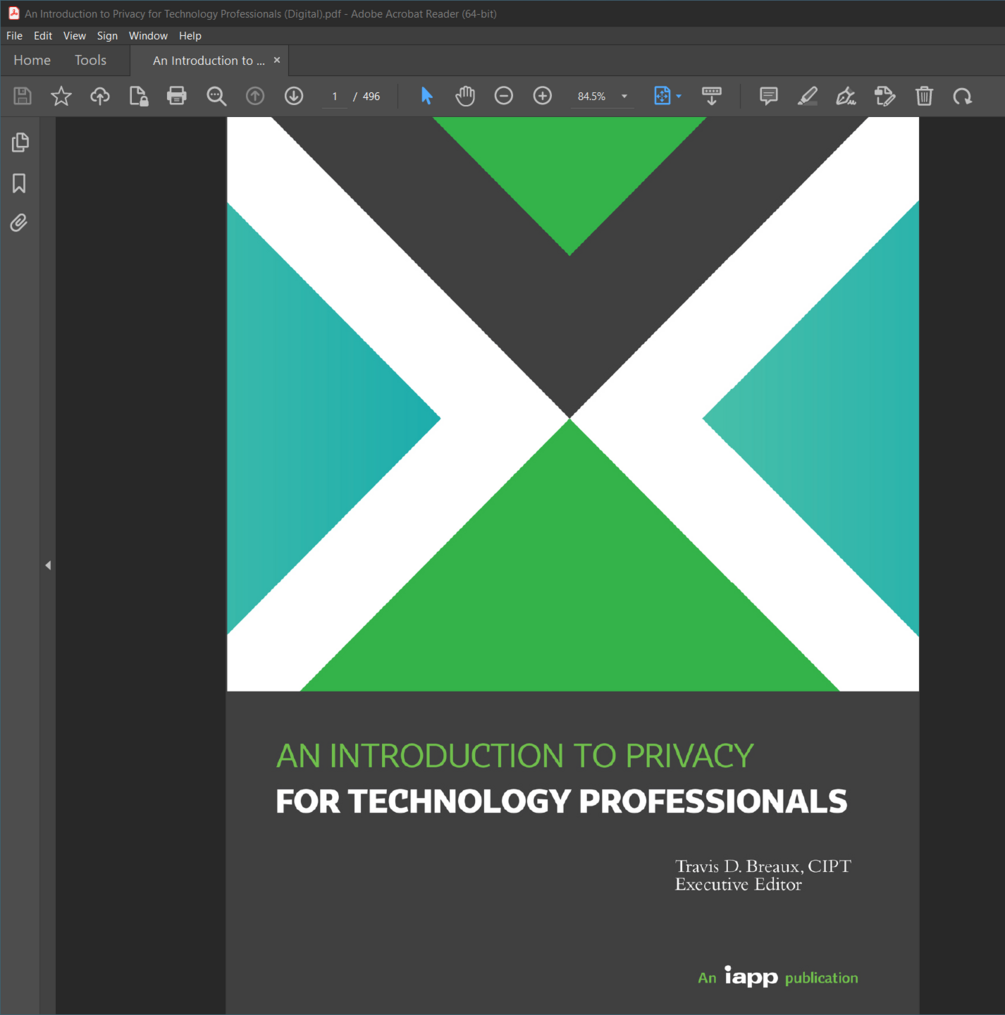Switch to the Tools tab
This screenshot has width=1005, height=1015.
click(90, 60)
